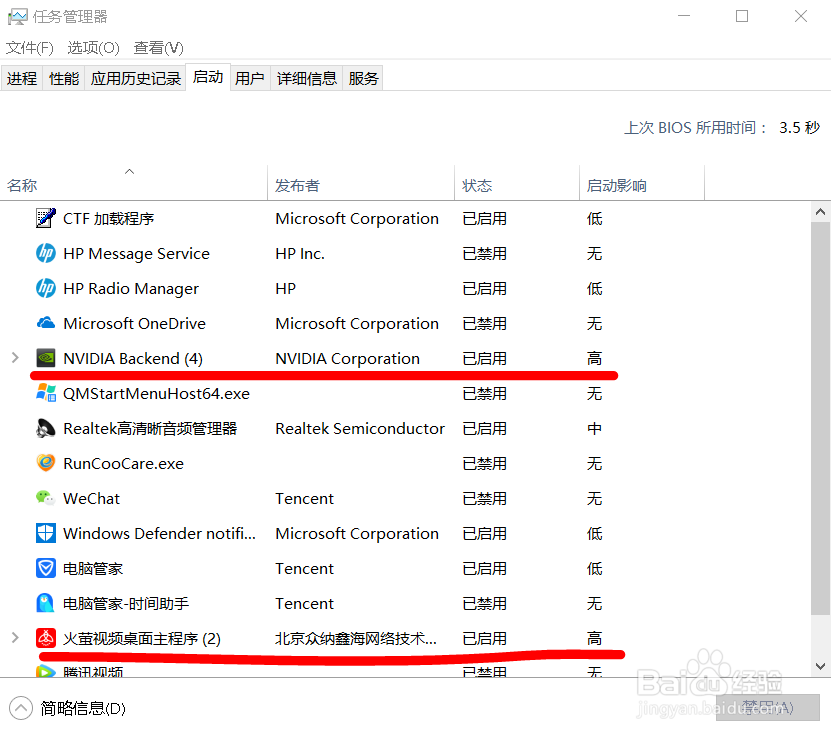This screenshot has height=738, width=831.
Task: Select the Microsoft OneDrive cloud icon
Action: pos(46,323)
